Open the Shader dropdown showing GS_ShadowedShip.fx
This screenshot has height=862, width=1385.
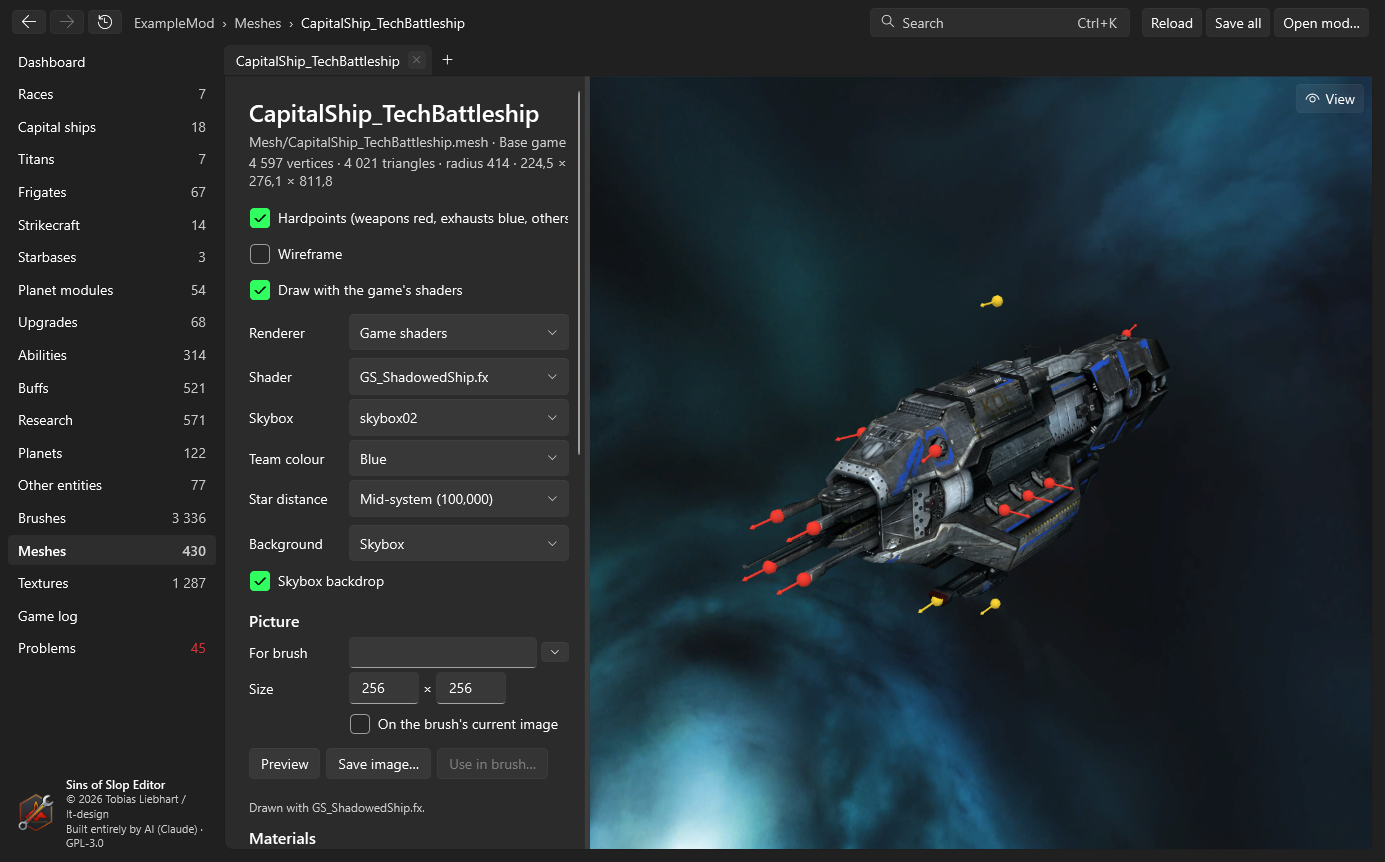point(458,377)
